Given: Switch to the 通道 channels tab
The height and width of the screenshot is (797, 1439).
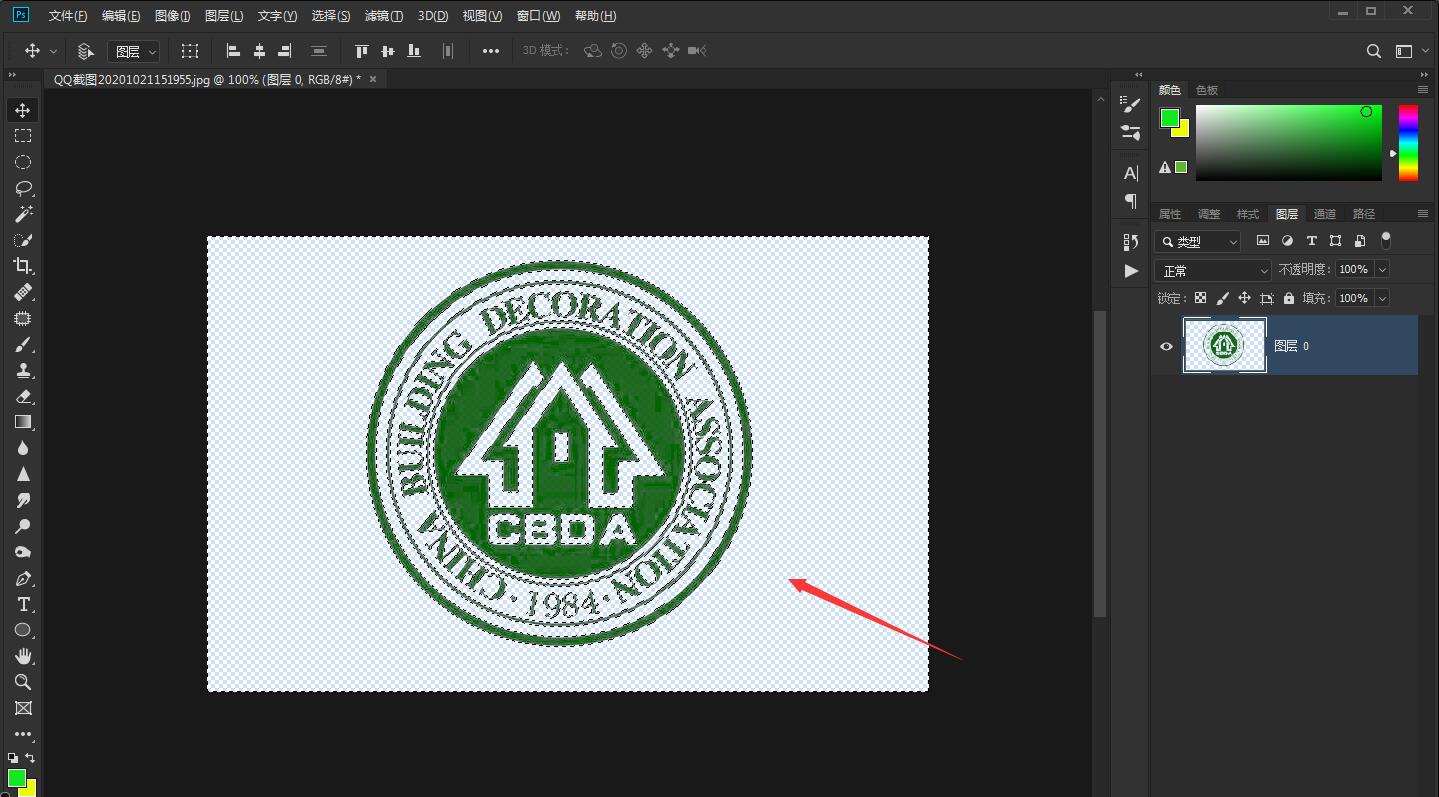Looking at the screenshot, I should click(1324, 214).
